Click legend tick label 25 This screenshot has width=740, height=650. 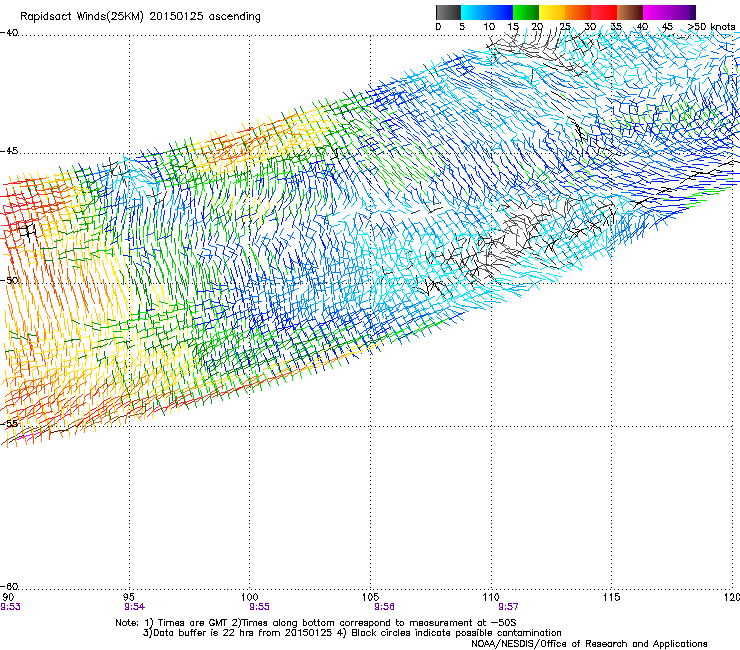pyautogui.click(x=565, y=27)
